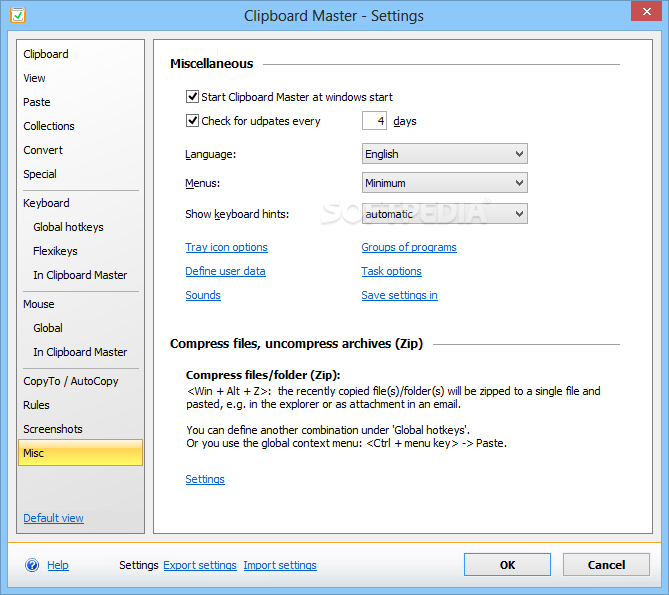Toggle Start Clipboard Master at windows start

(192, 97)
